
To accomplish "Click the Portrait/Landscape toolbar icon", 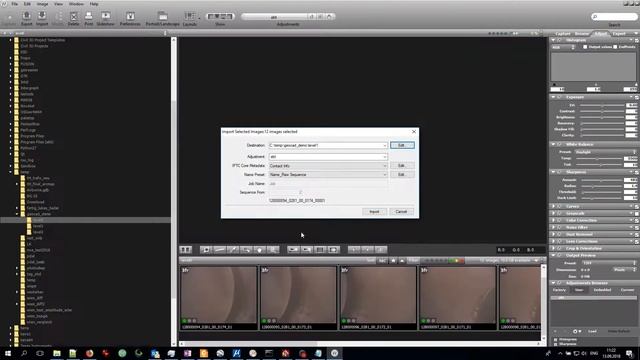I will [162, 16].
